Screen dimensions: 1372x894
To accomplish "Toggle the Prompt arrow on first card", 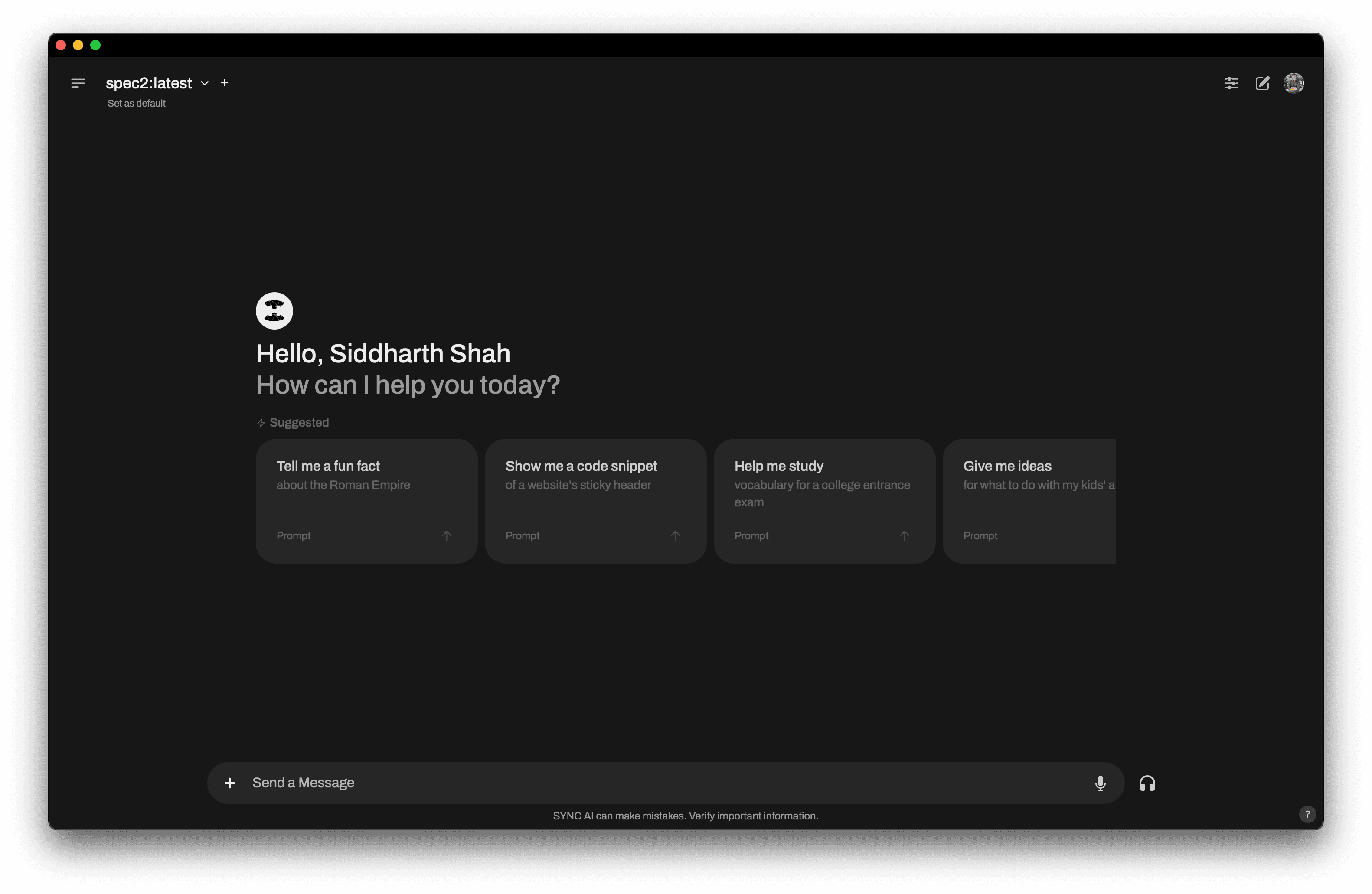I will tap(446, 535).
